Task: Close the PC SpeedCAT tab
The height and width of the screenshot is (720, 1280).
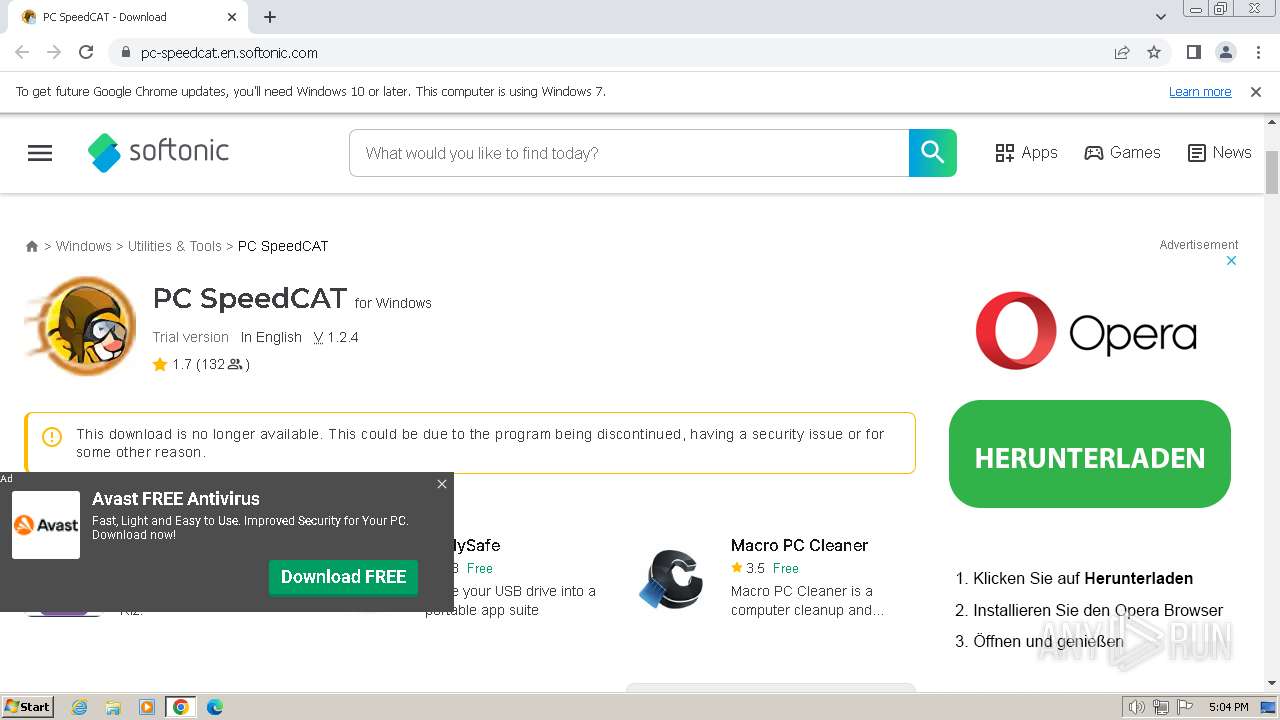Action: click(x=232, y=17)
